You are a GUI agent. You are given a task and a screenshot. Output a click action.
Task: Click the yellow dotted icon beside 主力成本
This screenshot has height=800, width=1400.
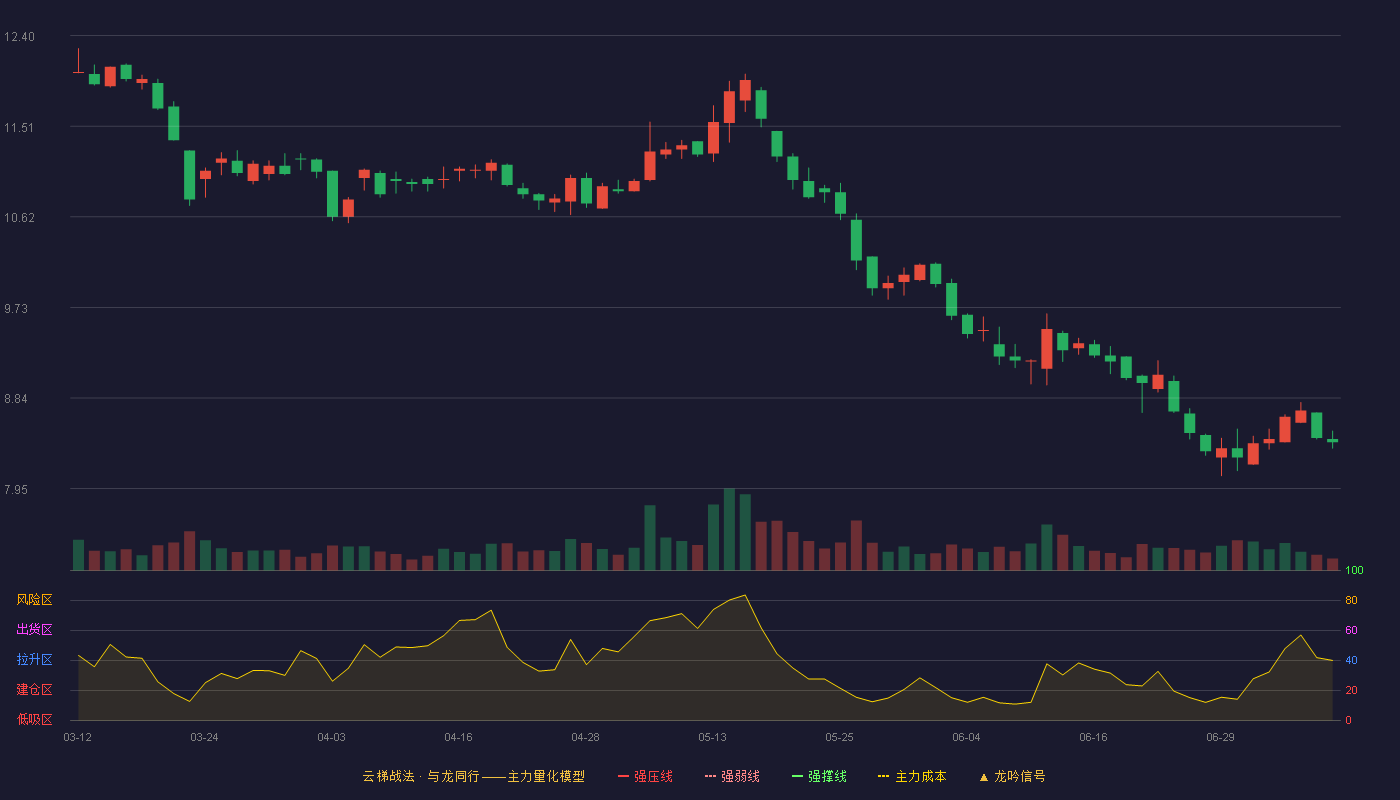point(884,776)
